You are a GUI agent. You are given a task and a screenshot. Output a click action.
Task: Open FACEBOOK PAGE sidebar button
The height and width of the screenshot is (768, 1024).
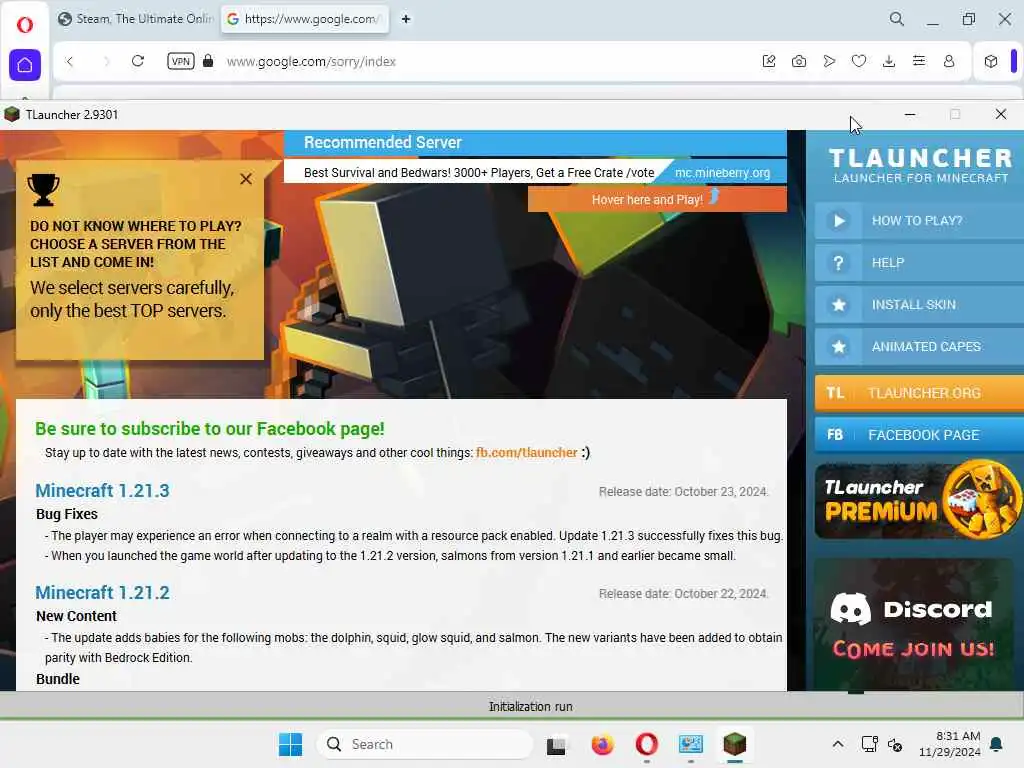(919, 434)
